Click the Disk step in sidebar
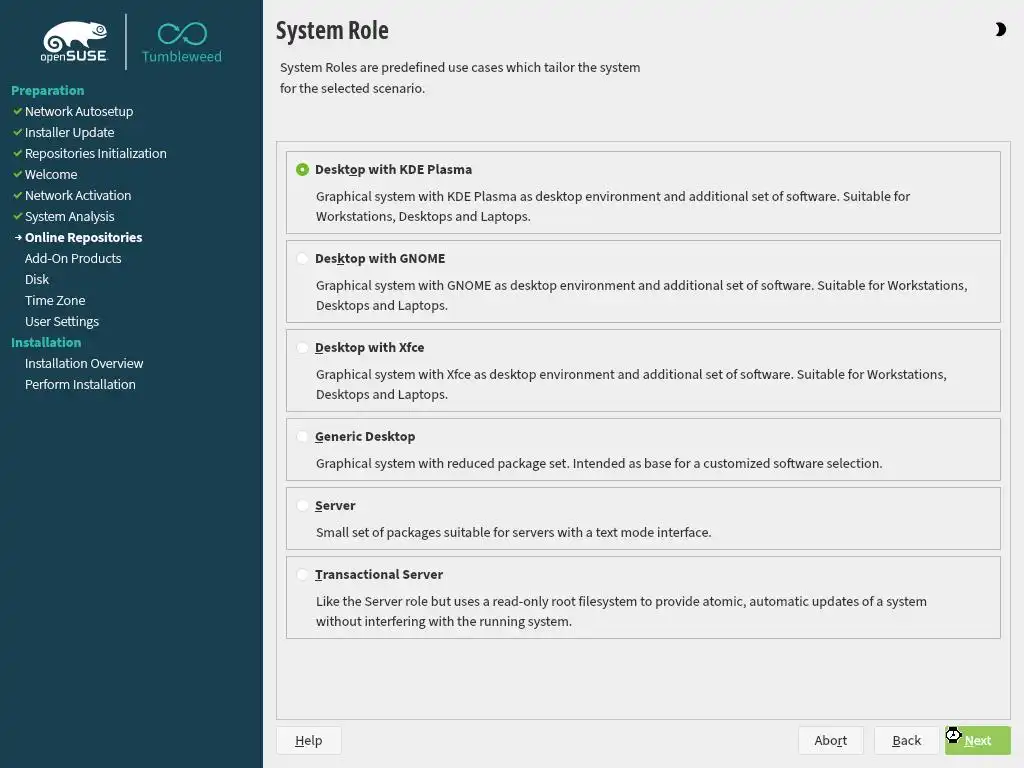Viewport: 1024px width, 768px height. click(x=37, y=279)
